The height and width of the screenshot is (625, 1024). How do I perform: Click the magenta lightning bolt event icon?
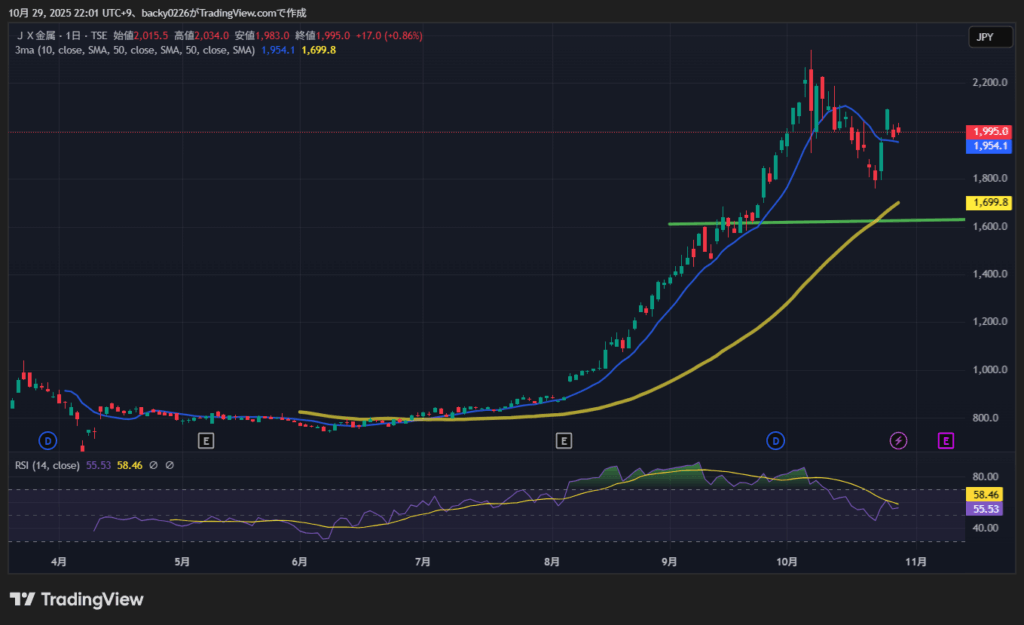(x=898, y=440)
